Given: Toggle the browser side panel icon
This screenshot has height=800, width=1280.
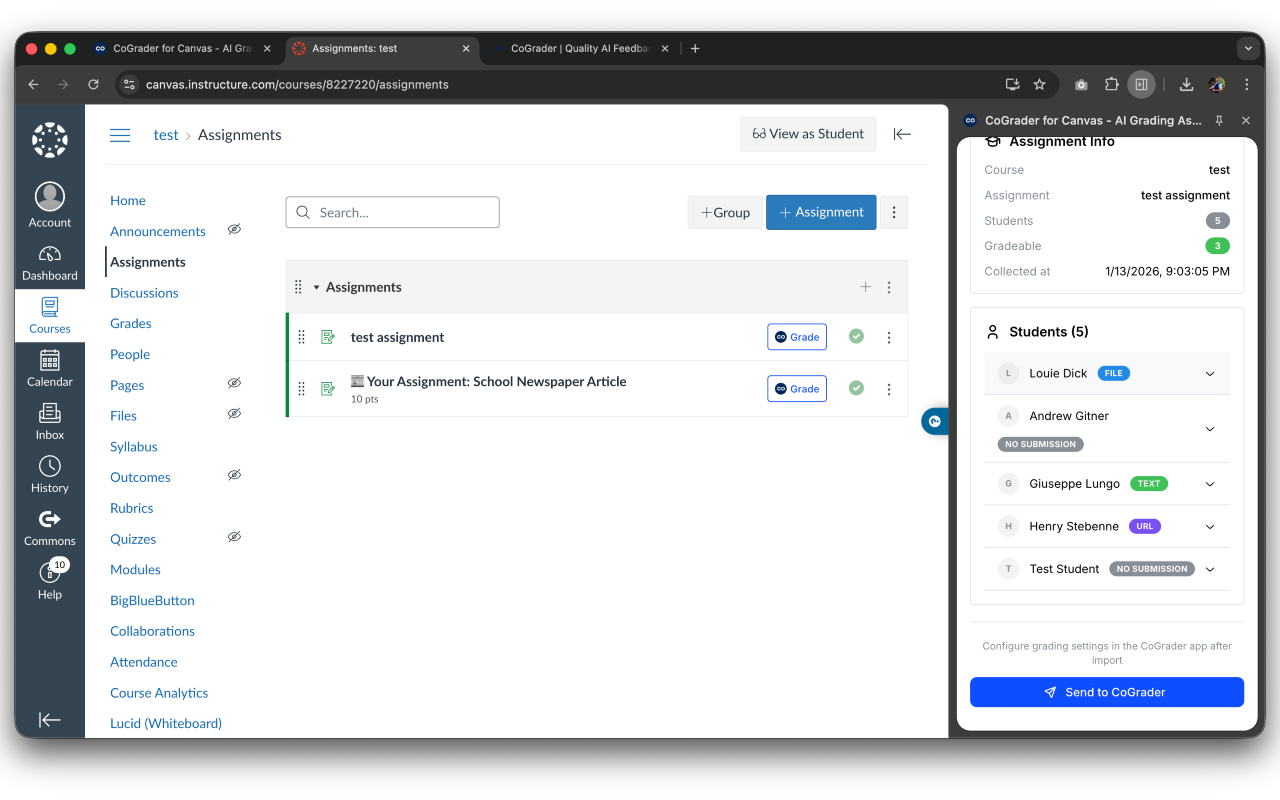Looking at the screenshot, I should pyautogui.click(x=1141, y=85).
